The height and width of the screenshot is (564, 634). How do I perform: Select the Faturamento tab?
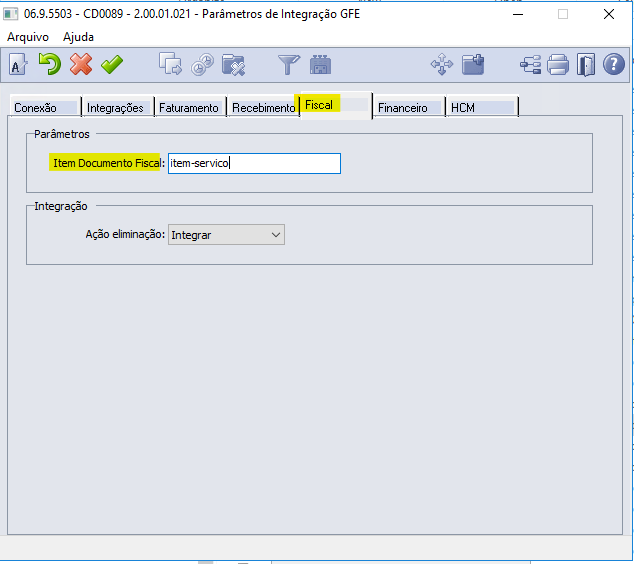coord(188,108)
